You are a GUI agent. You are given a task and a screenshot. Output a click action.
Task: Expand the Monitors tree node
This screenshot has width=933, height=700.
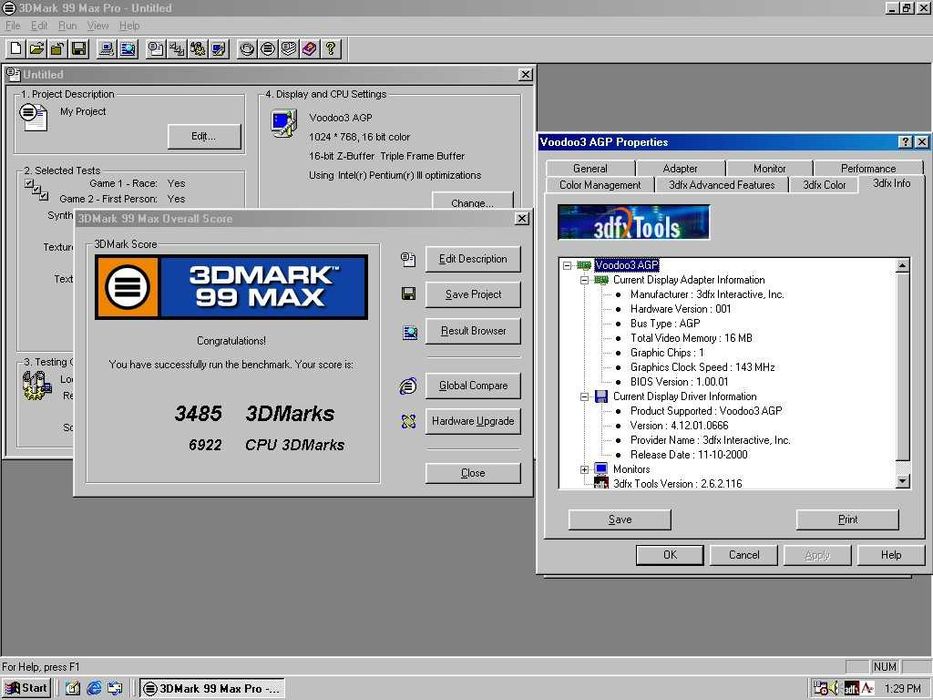pyautogui.click(x=584, y=470)
